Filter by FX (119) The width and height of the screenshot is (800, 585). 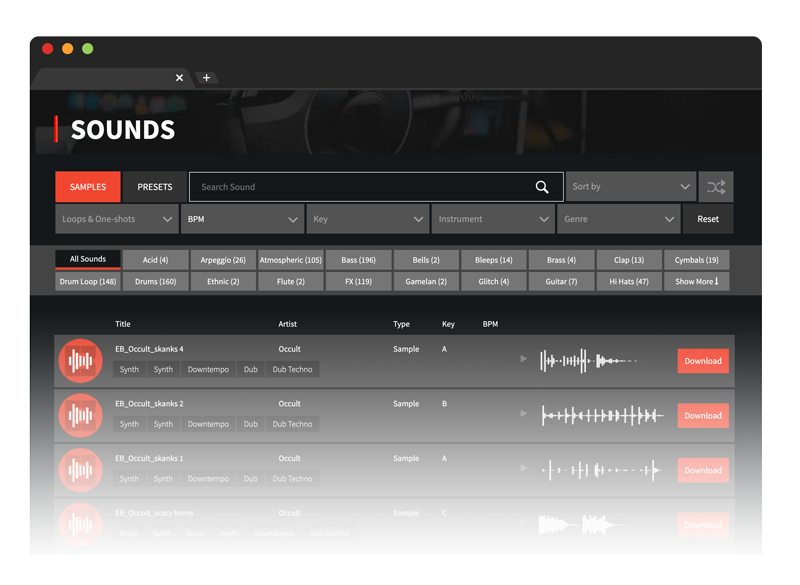[359, 282]
